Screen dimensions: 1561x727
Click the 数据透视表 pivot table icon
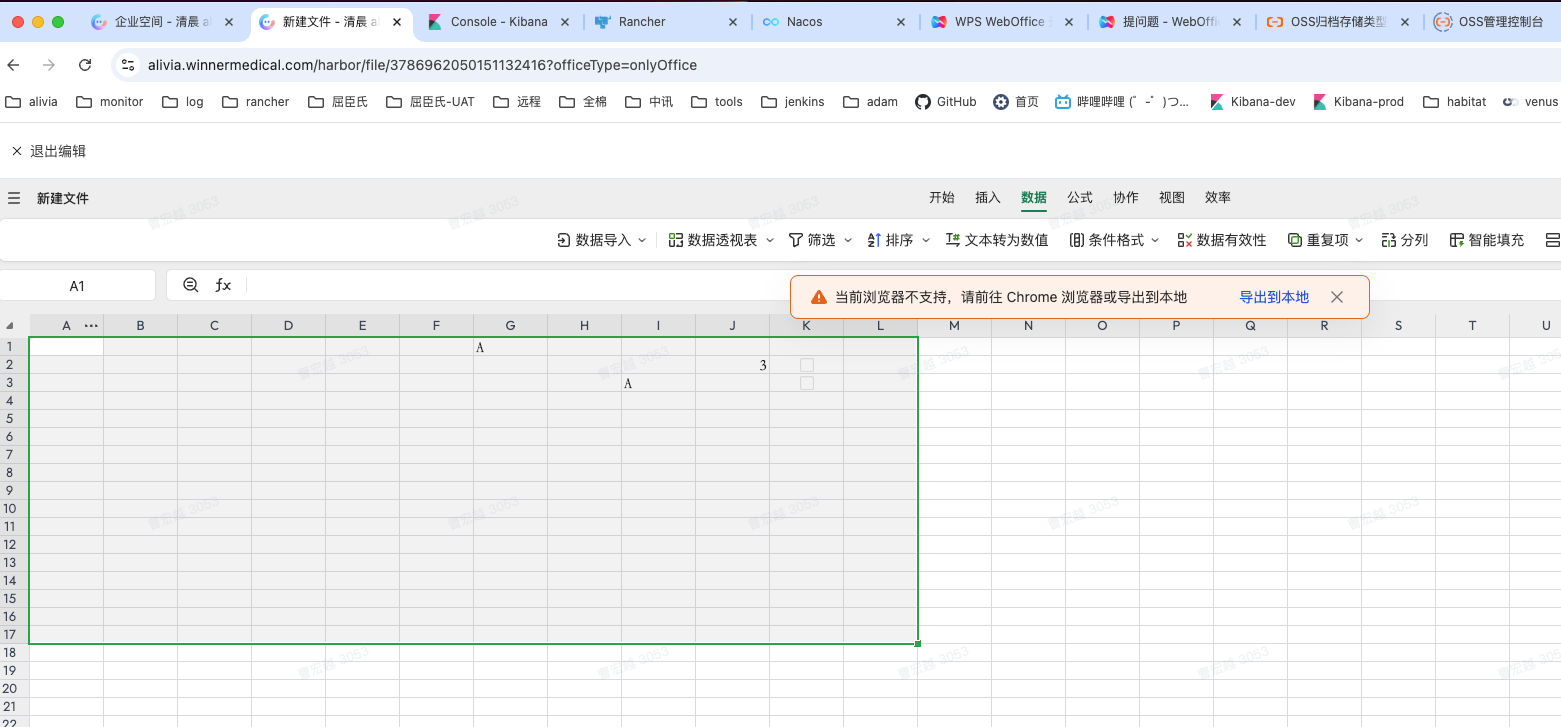click(676, 240)
